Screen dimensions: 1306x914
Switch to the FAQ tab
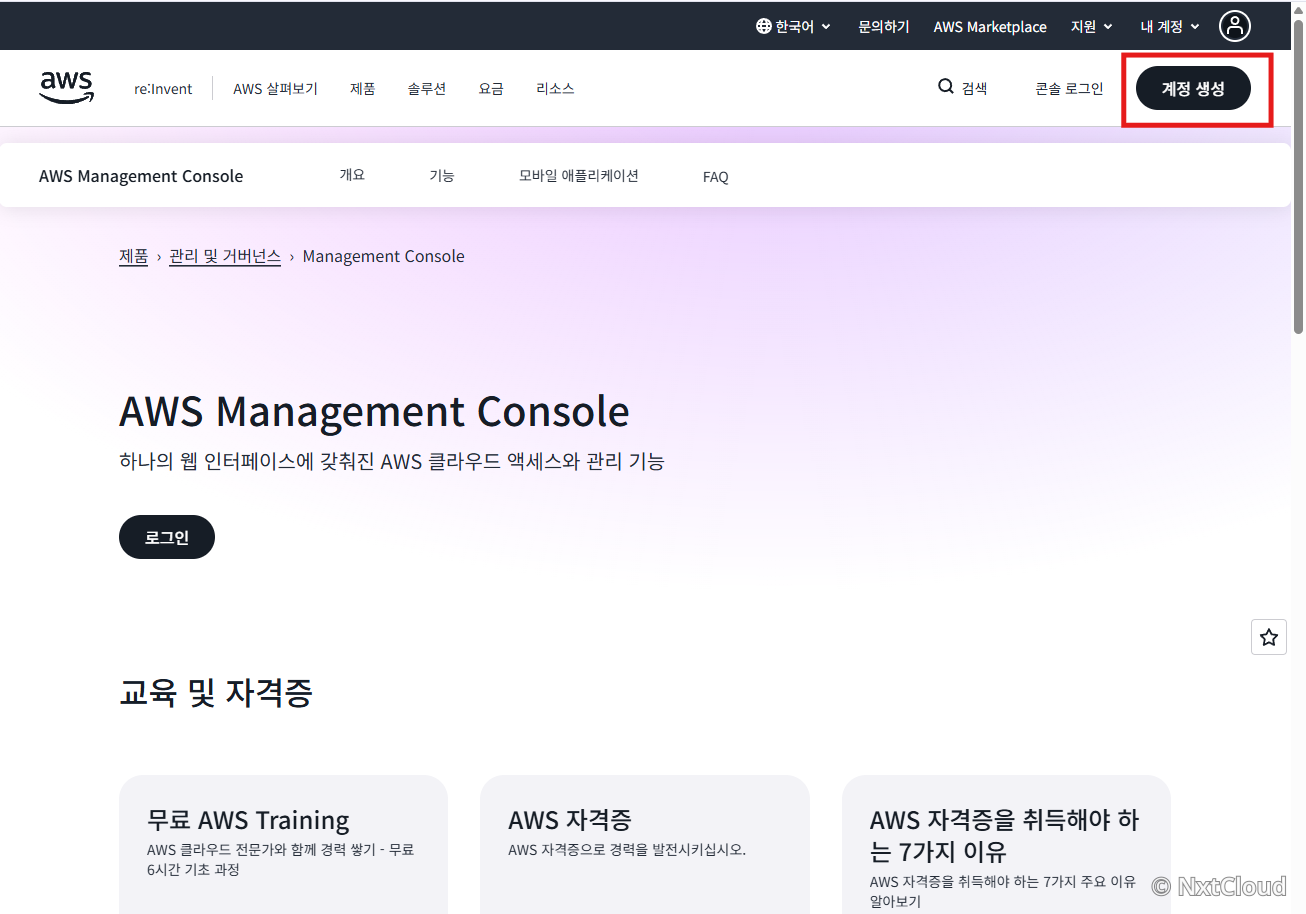[716, 177]
